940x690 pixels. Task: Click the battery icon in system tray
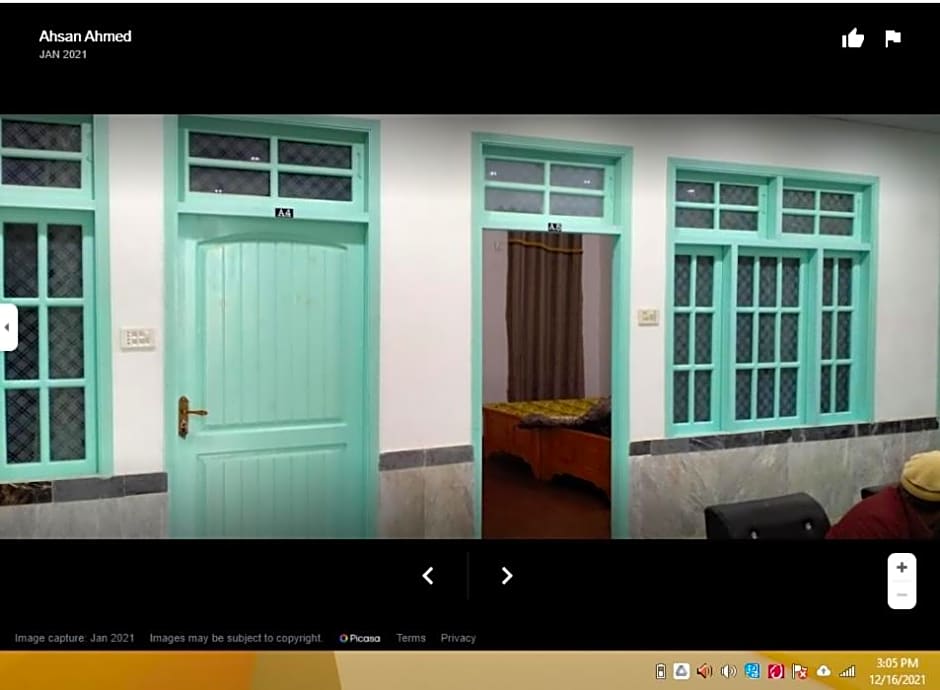[660, 671]
